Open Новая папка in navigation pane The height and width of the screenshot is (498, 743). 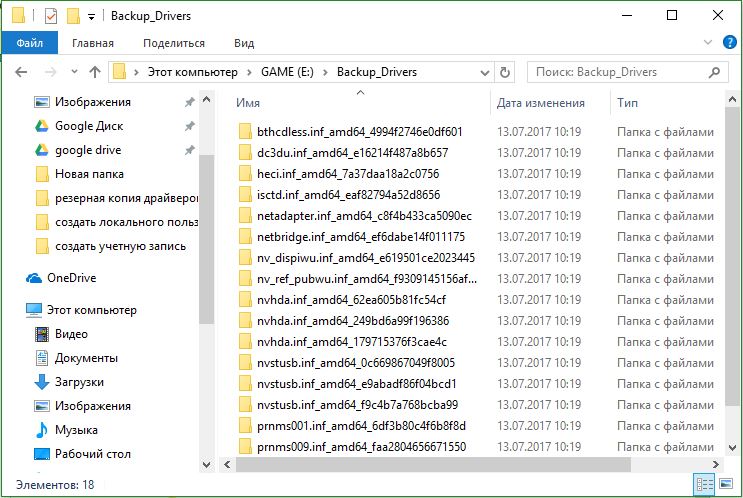click(89, 174)
